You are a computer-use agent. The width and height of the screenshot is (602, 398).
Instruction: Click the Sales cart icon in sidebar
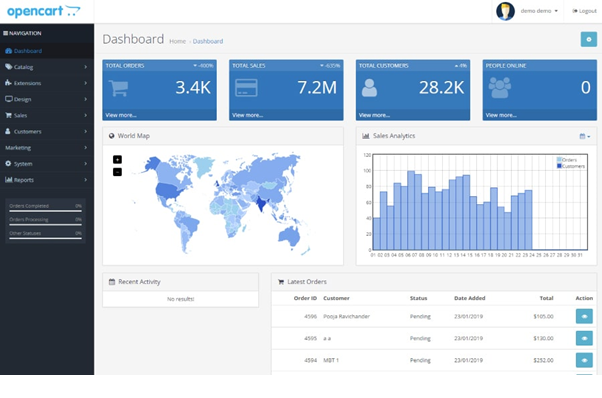(8, 115)
